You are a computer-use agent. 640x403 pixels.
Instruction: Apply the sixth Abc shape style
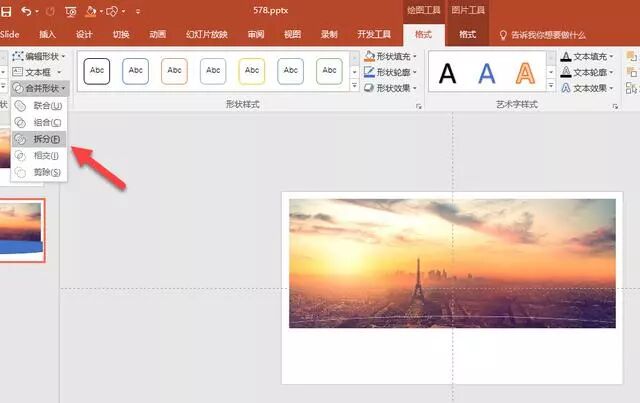pyautogui.click(x=291, y=71)
